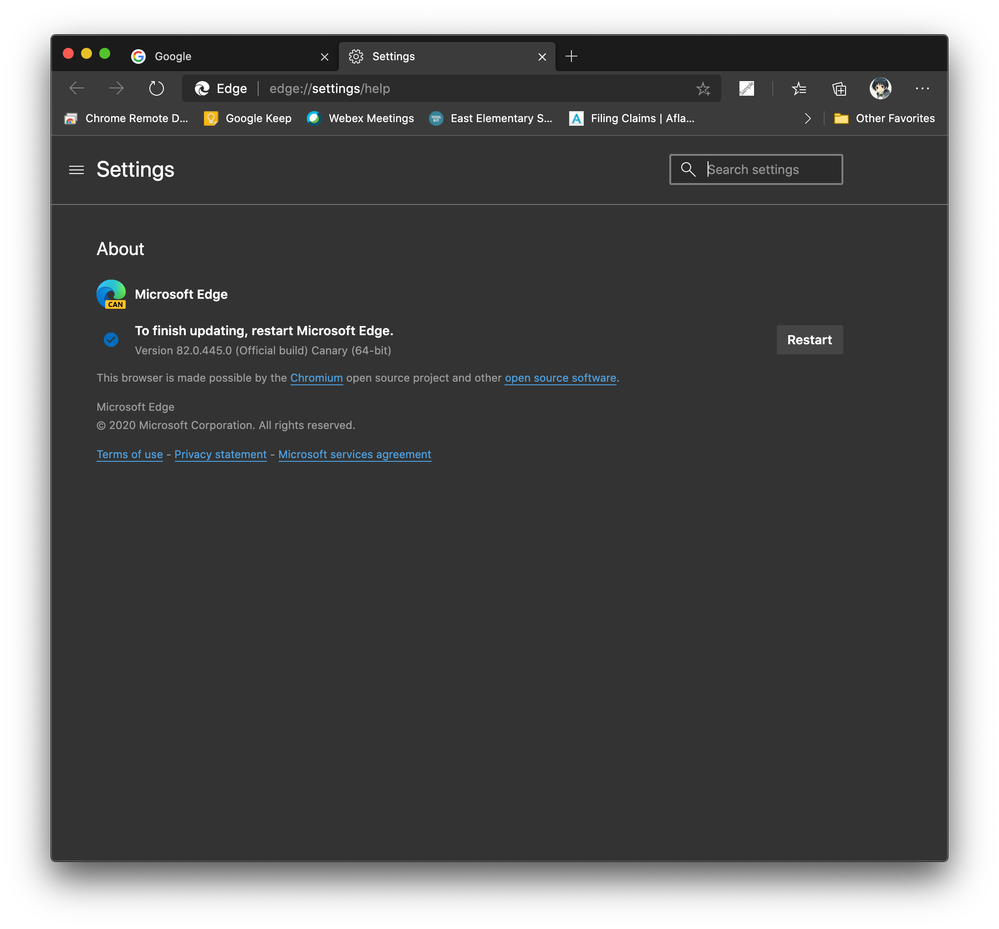Click the extension icon beside address bar
This screenshot has height=929, width=999.
[x=746, y=89]
